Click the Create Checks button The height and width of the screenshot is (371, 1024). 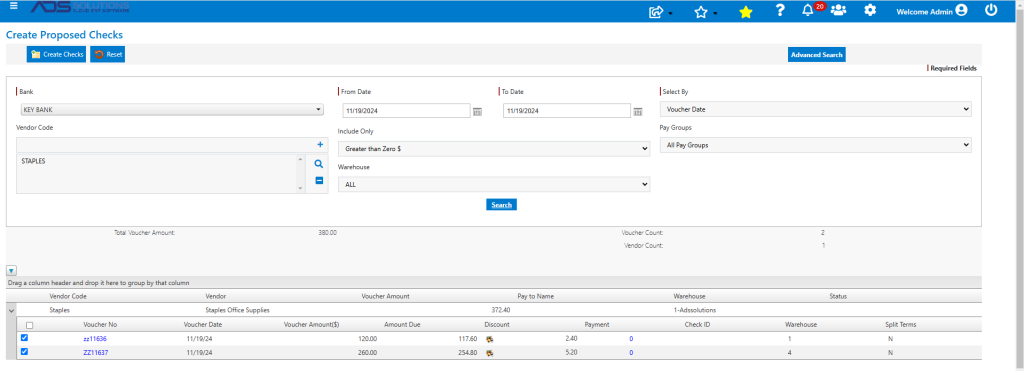(56, 54)
